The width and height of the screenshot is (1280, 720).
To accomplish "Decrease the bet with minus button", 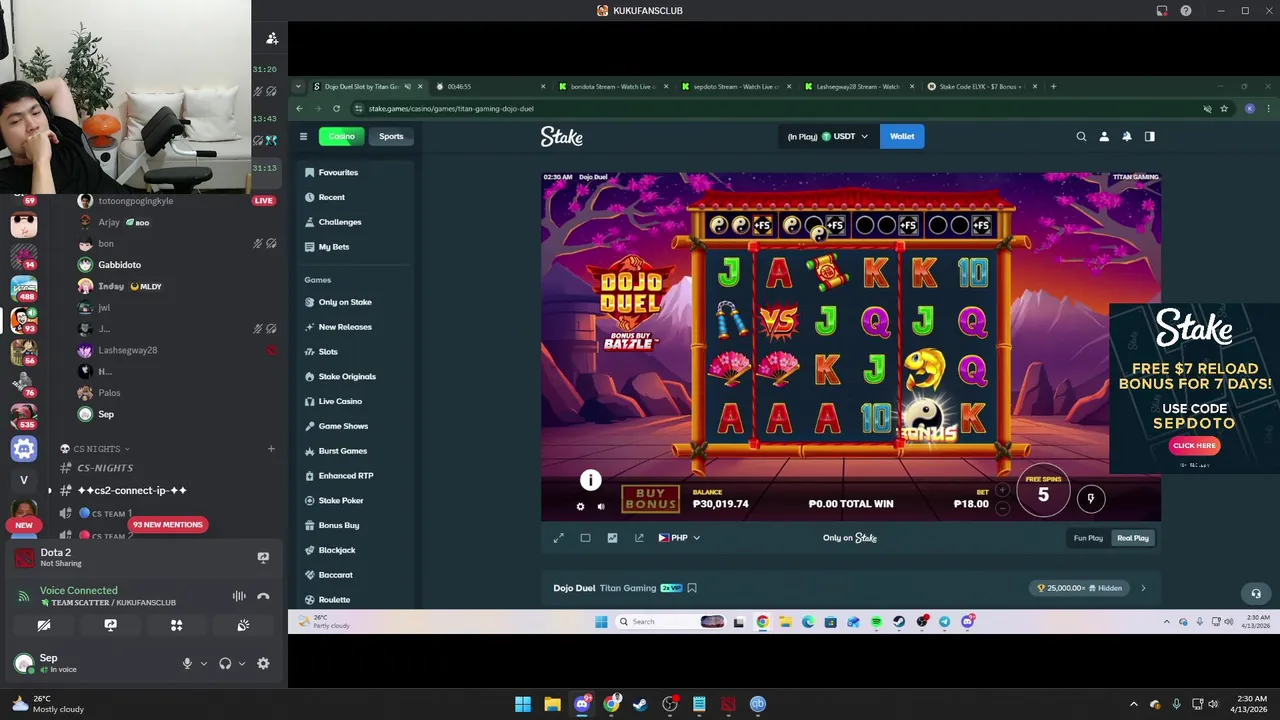I will (1003, 508).
